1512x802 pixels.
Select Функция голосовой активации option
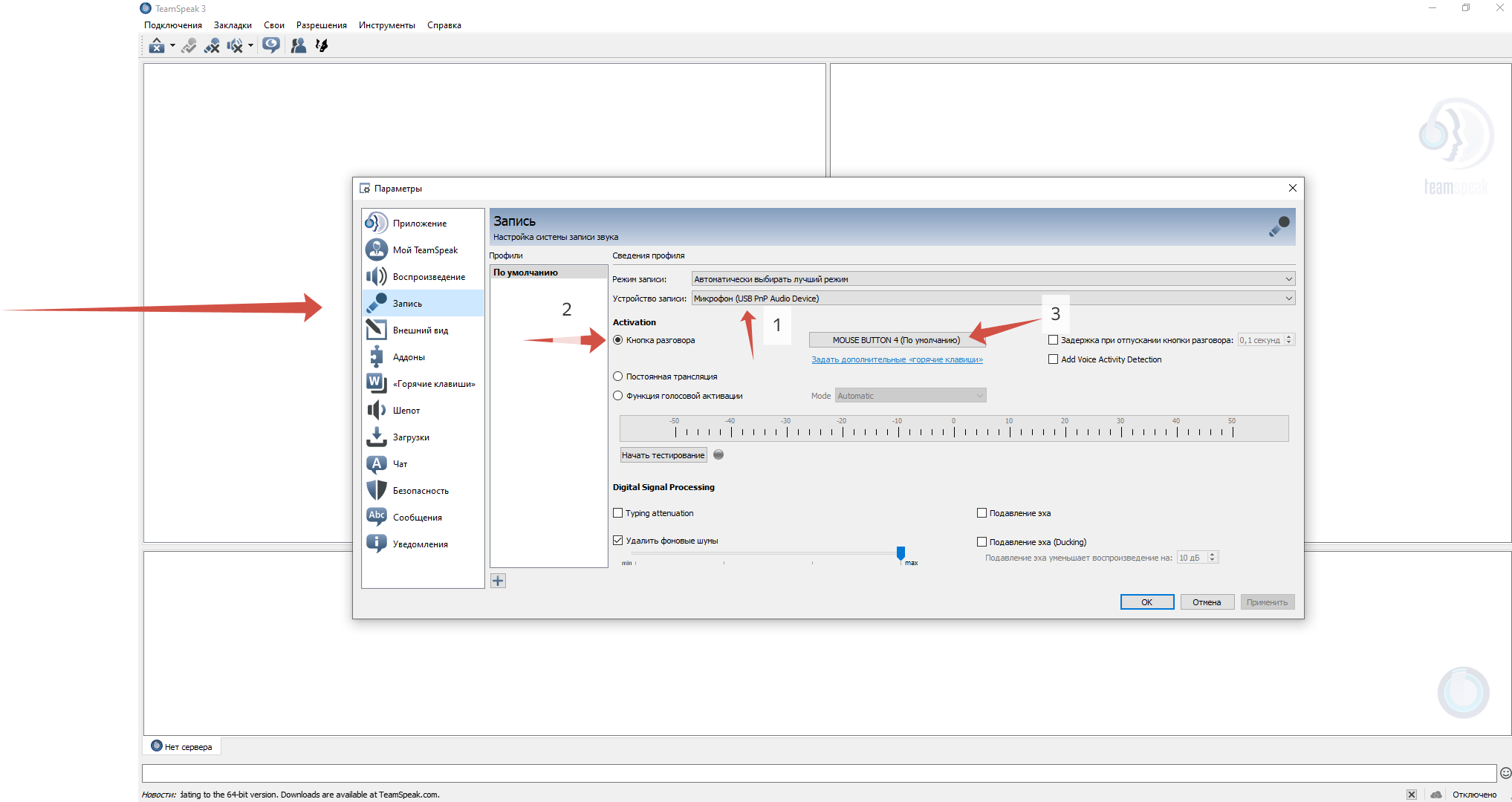(617, 396)
